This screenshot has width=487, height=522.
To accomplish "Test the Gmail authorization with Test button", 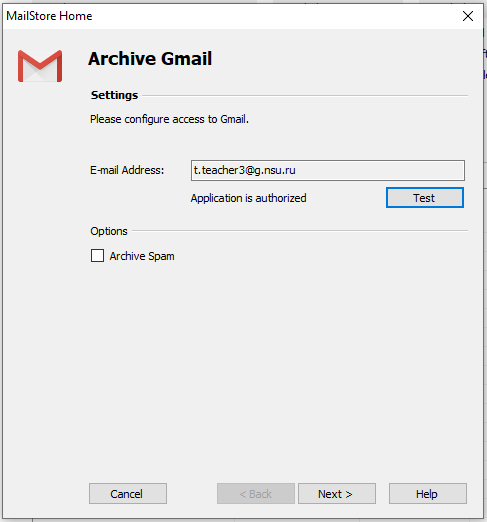I will (x=425, y=198).
